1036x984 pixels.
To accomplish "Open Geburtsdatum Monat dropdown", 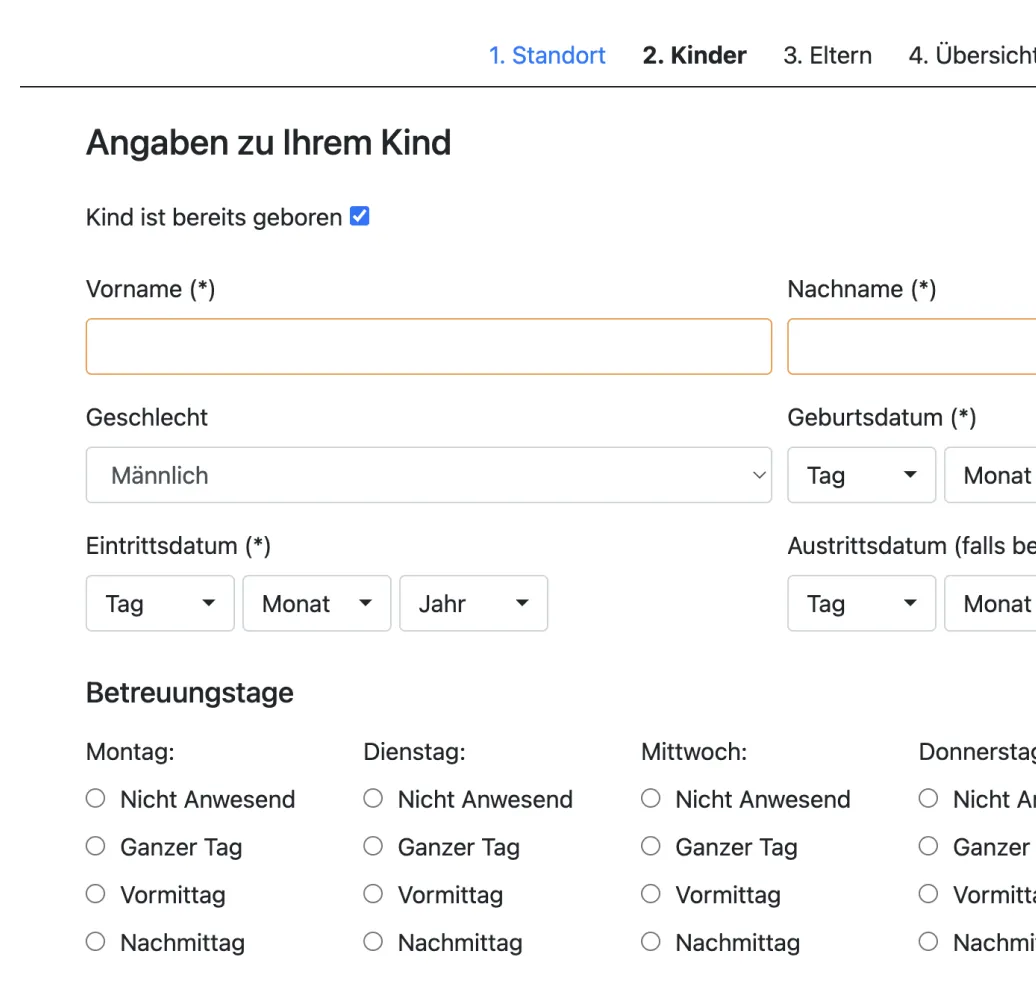I will 990,475.
